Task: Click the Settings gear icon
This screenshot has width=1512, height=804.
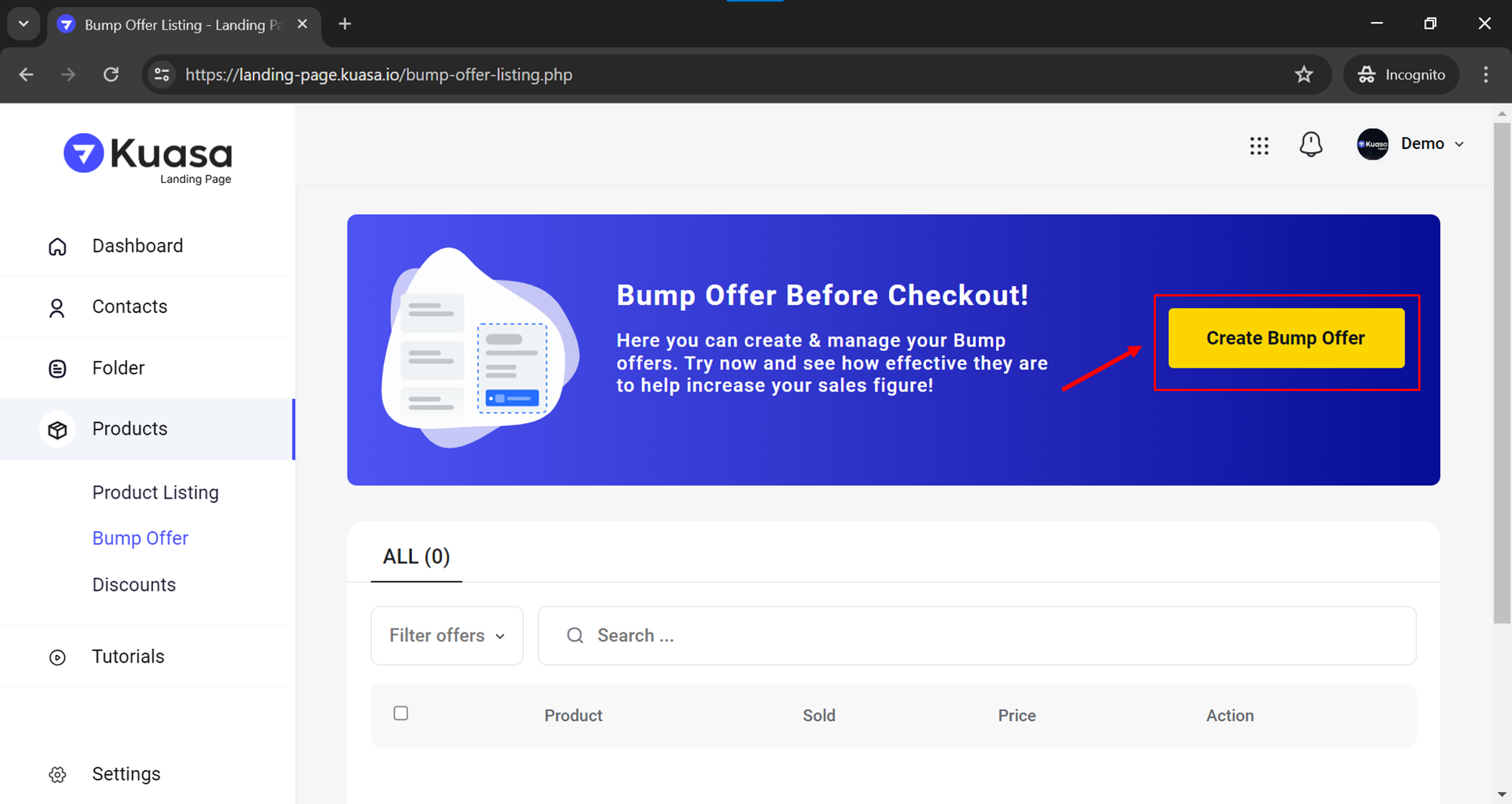Action: [x=57, y=775]
